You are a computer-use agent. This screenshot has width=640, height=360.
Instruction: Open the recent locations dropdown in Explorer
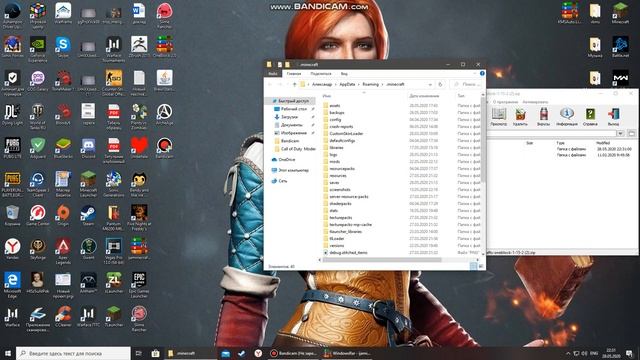click(287, 84)
